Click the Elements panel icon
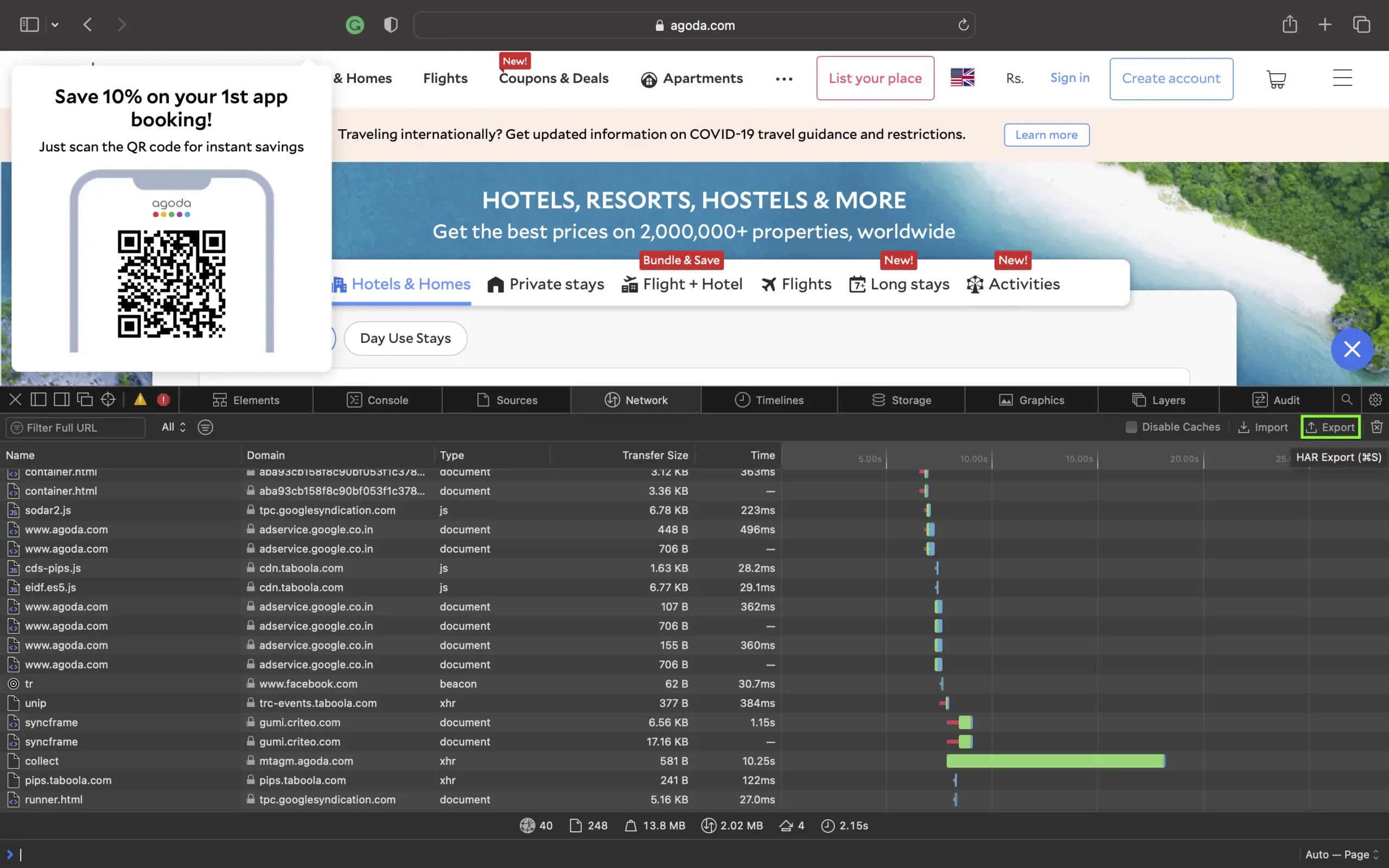This screenshot has width=1389, height=868. pos(219,399)
